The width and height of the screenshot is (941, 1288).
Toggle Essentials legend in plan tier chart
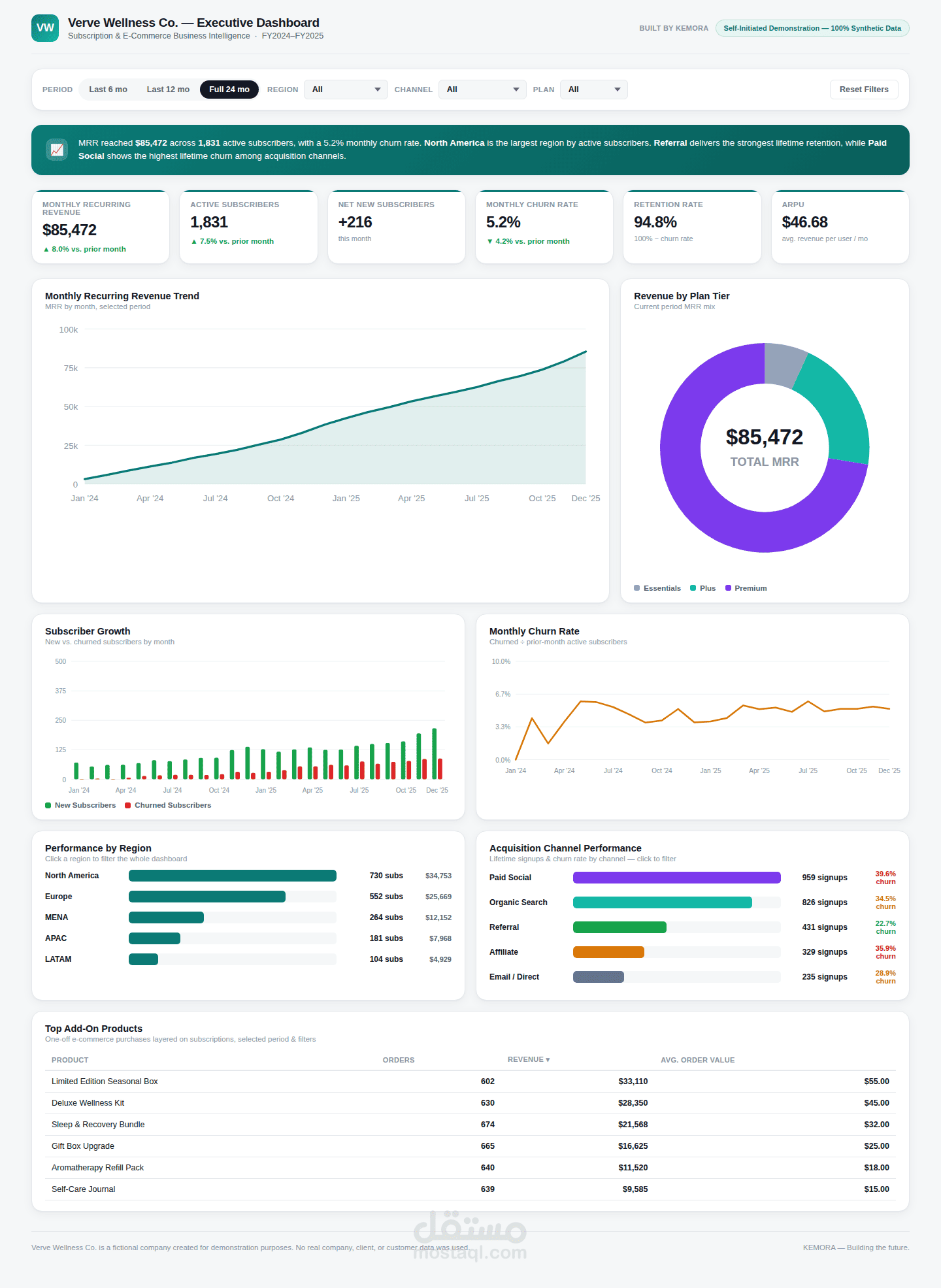pos(657,588)
